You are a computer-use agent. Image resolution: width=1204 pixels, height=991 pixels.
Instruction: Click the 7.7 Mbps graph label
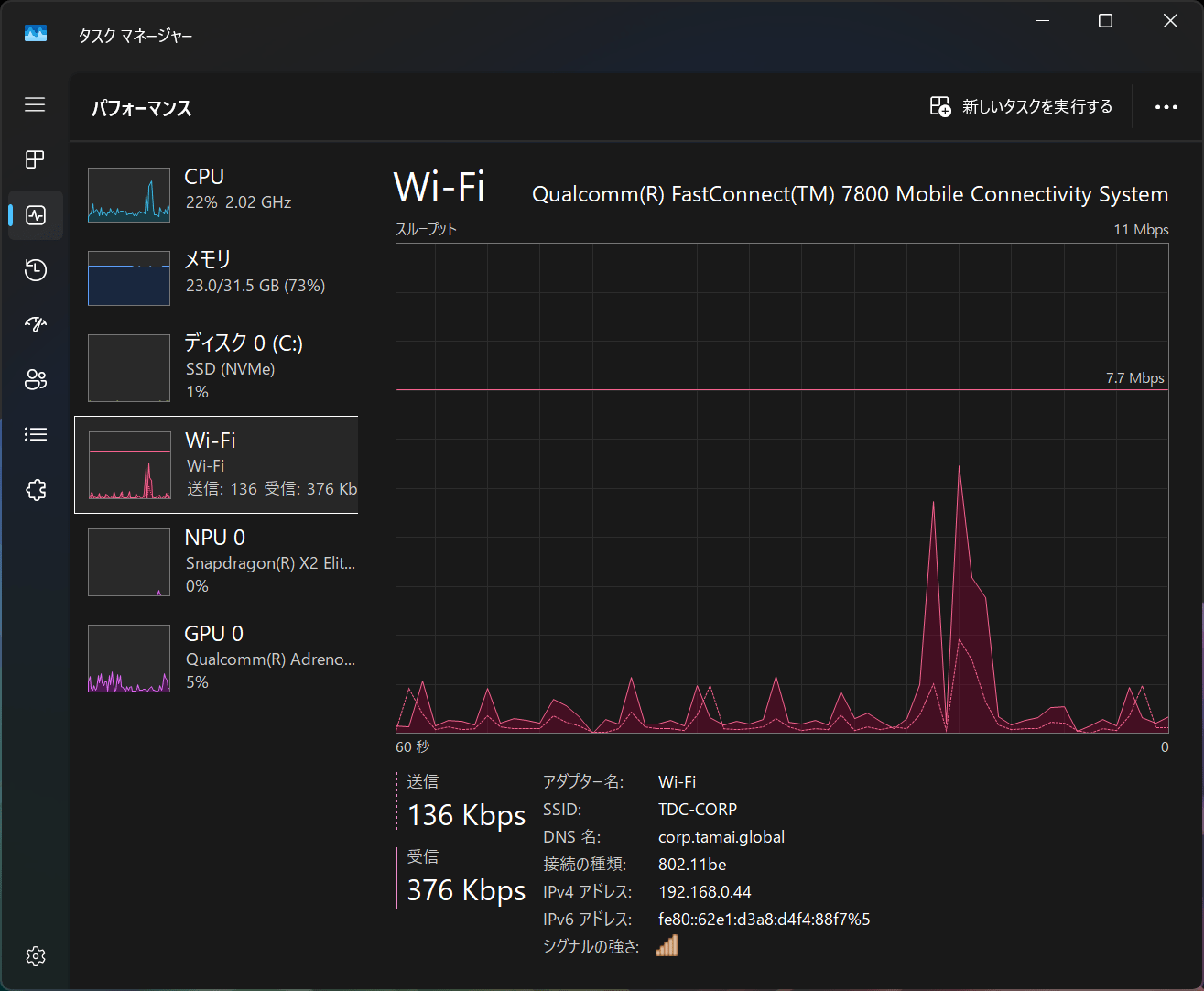(1135, 378)
